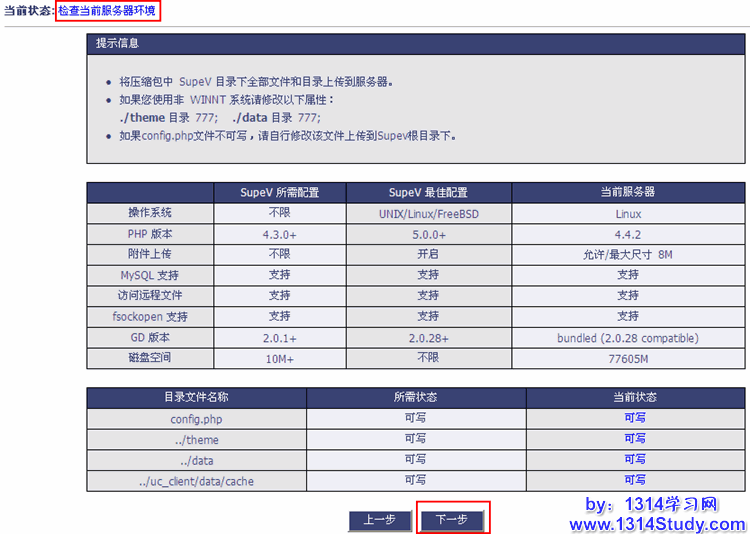Click the 下一步 (next step) button
750x534 pixels.
pyautogui.click(x=452, y=520)
